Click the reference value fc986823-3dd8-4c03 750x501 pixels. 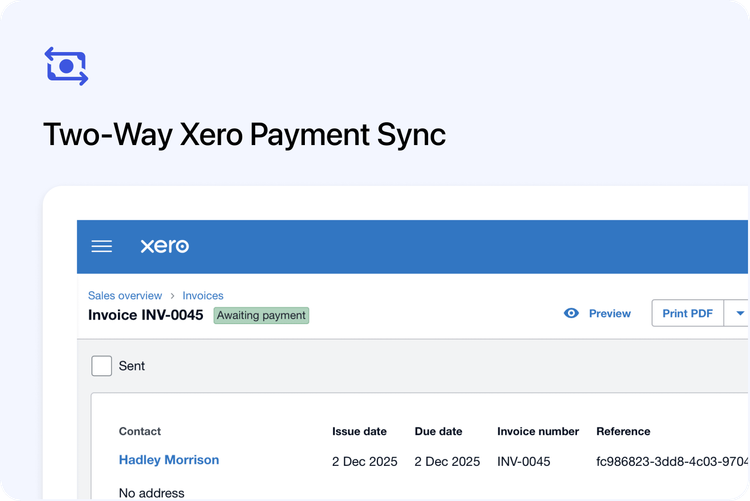coord(672,461)
